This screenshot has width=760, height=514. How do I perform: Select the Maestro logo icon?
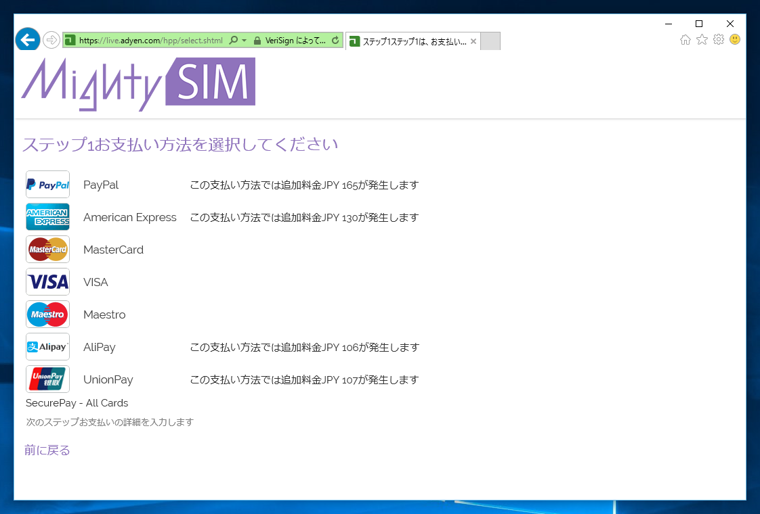tap(48, 314)
